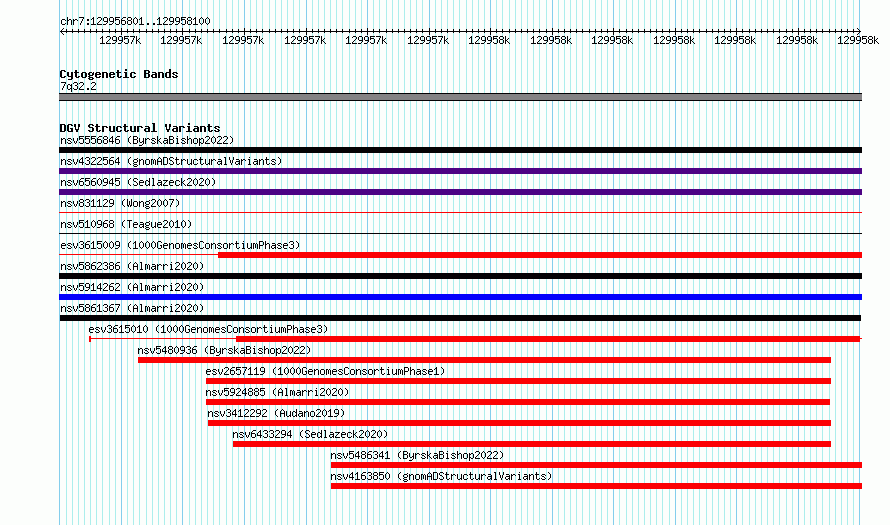The image size is (890, 525).
Task: Open nsv4322564 (gnomADStructuralVariants) label
Action: 171,161
